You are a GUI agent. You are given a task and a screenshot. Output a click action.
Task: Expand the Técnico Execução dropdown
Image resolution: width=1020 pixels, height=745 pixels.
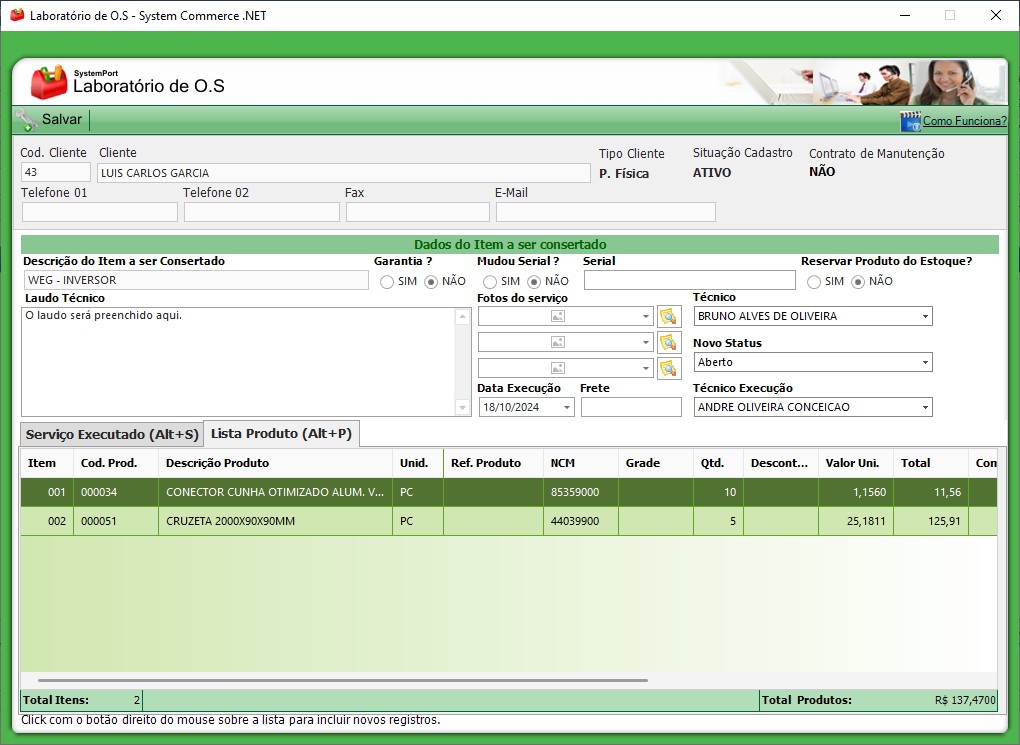pos(925,407)
